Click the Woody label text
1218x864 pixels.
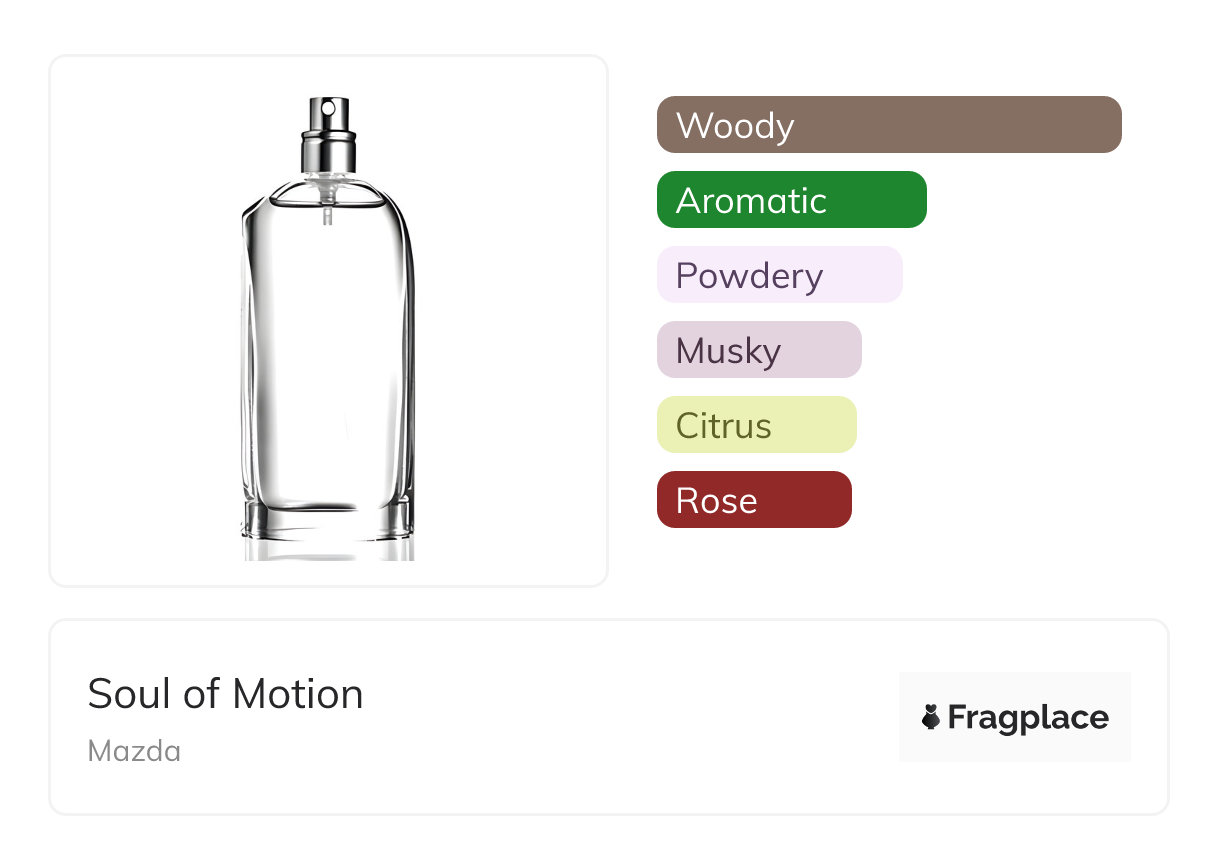tap(735, 126)
